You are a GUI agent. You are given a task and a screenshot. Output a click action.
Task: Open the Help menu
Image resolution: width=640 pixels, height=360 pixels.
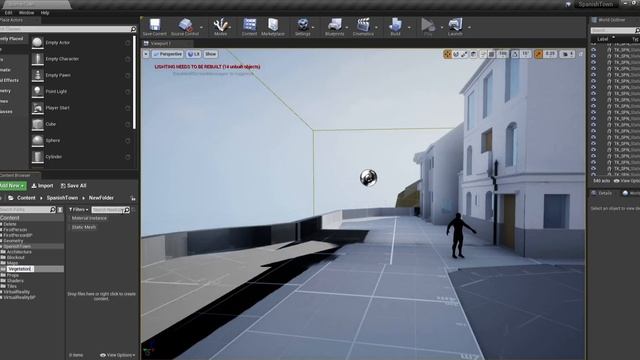pos(45,13)
